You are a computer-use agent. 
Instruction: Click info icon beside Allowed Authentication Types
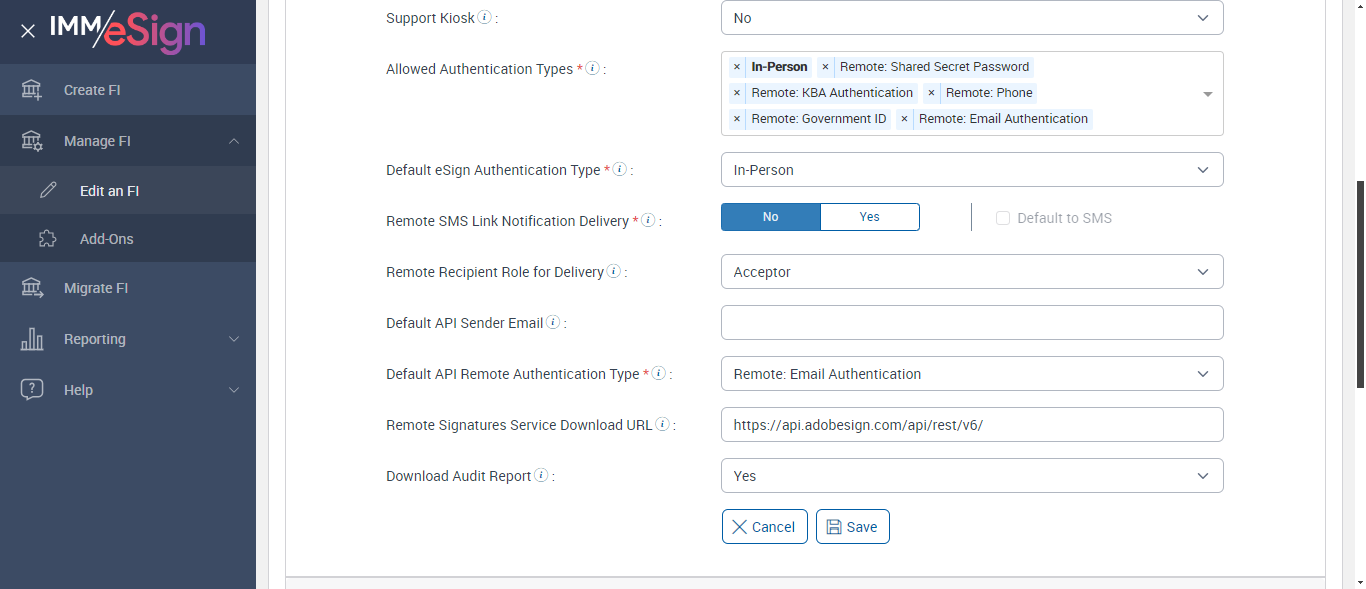coord(592,68)
